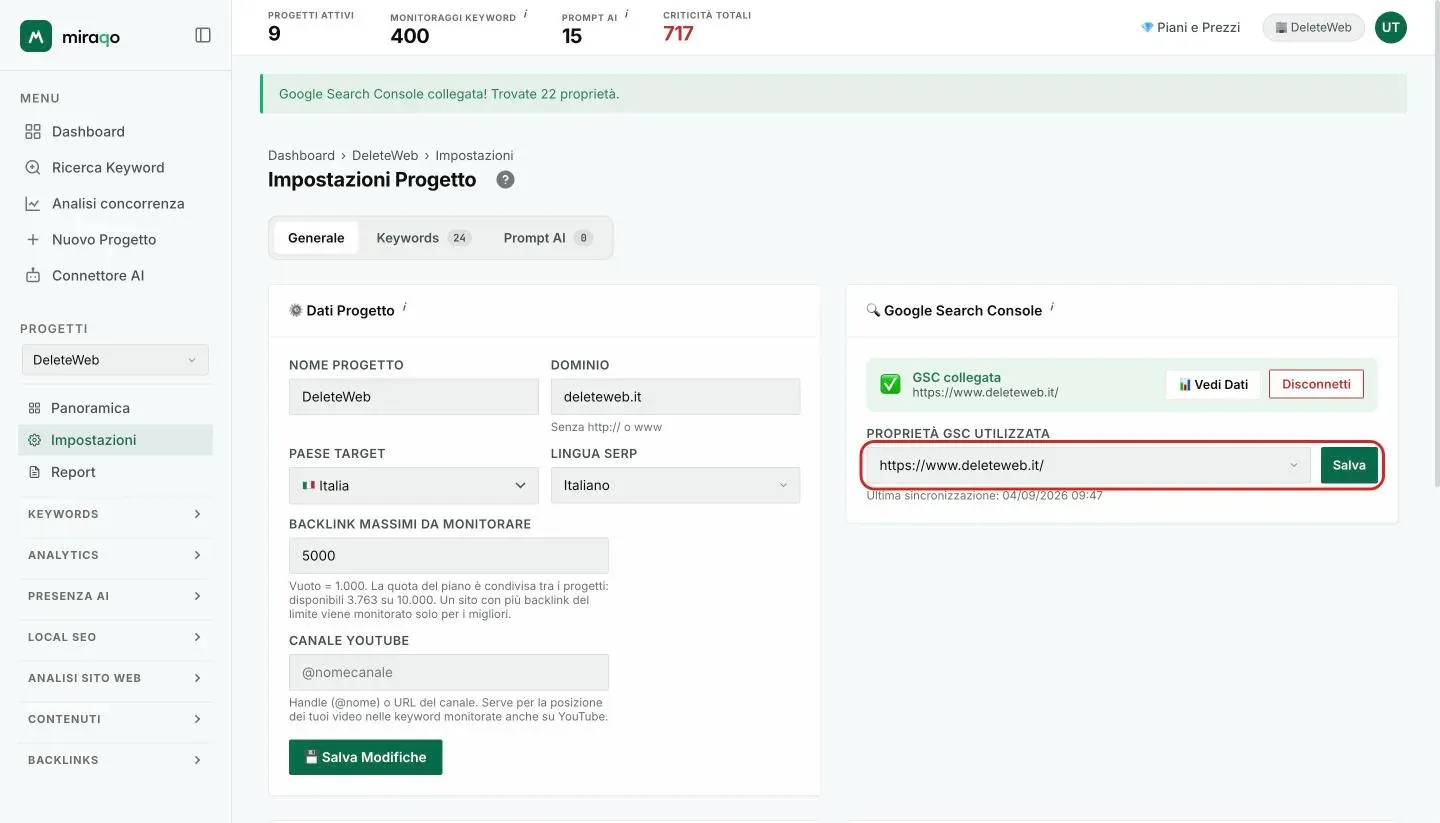Image resolution: width=1440 pixels, height=823 pixels.
Task: Click Salva Modifiche button
Action: [x=365, y=757]
